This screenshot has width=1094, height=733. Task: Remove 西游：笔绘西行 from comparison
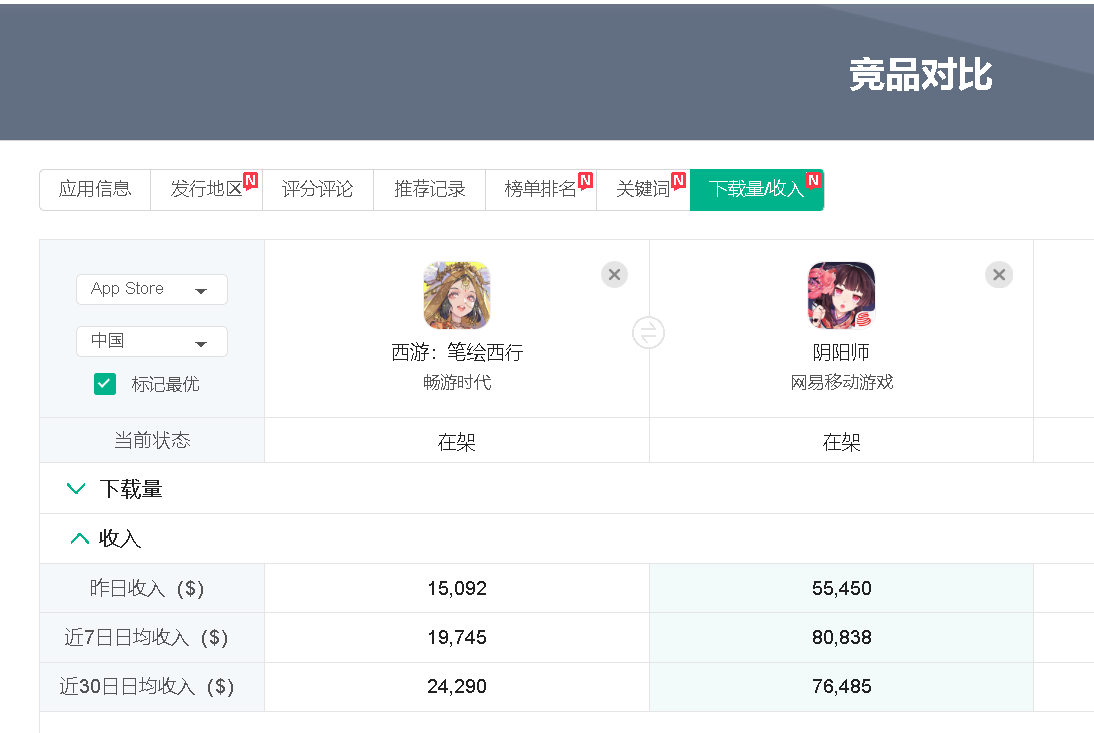(614, 275)
